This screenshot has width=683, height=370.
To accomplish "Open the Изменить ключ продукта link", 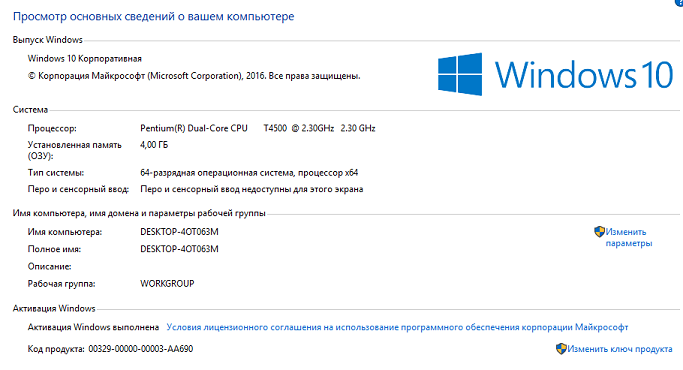I will [620, 349].
